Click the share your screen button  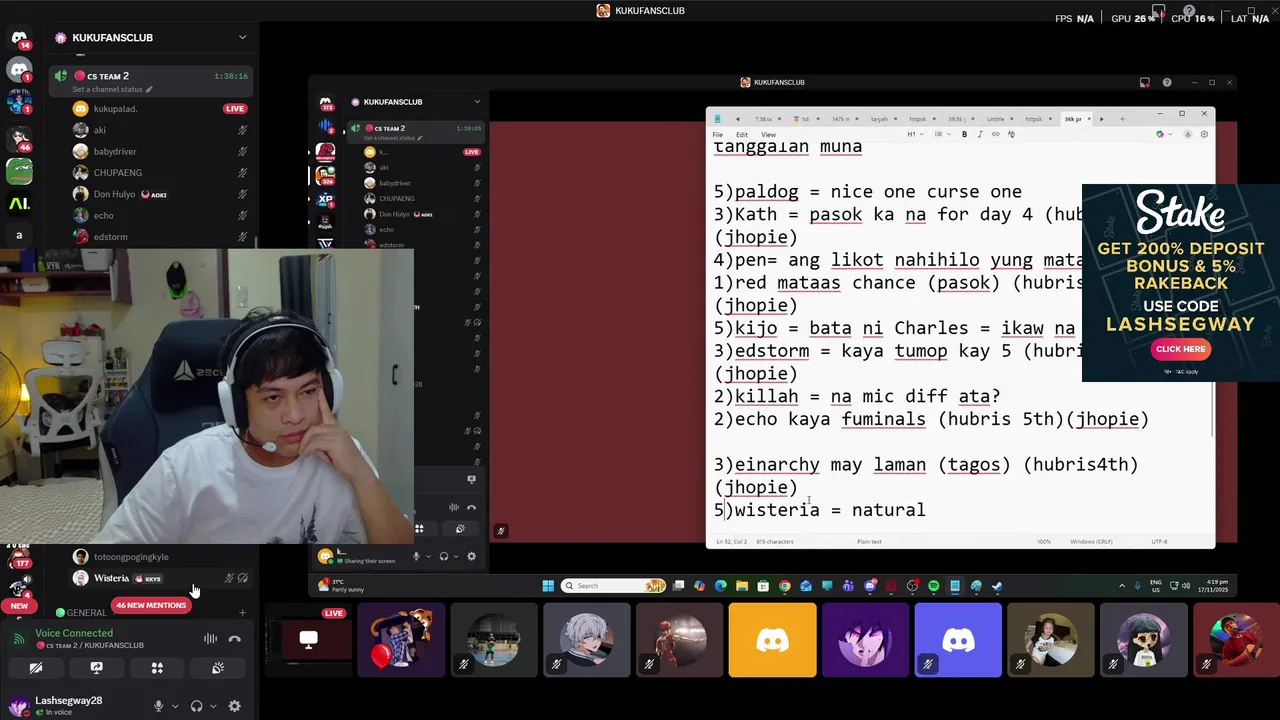(96, 668)
